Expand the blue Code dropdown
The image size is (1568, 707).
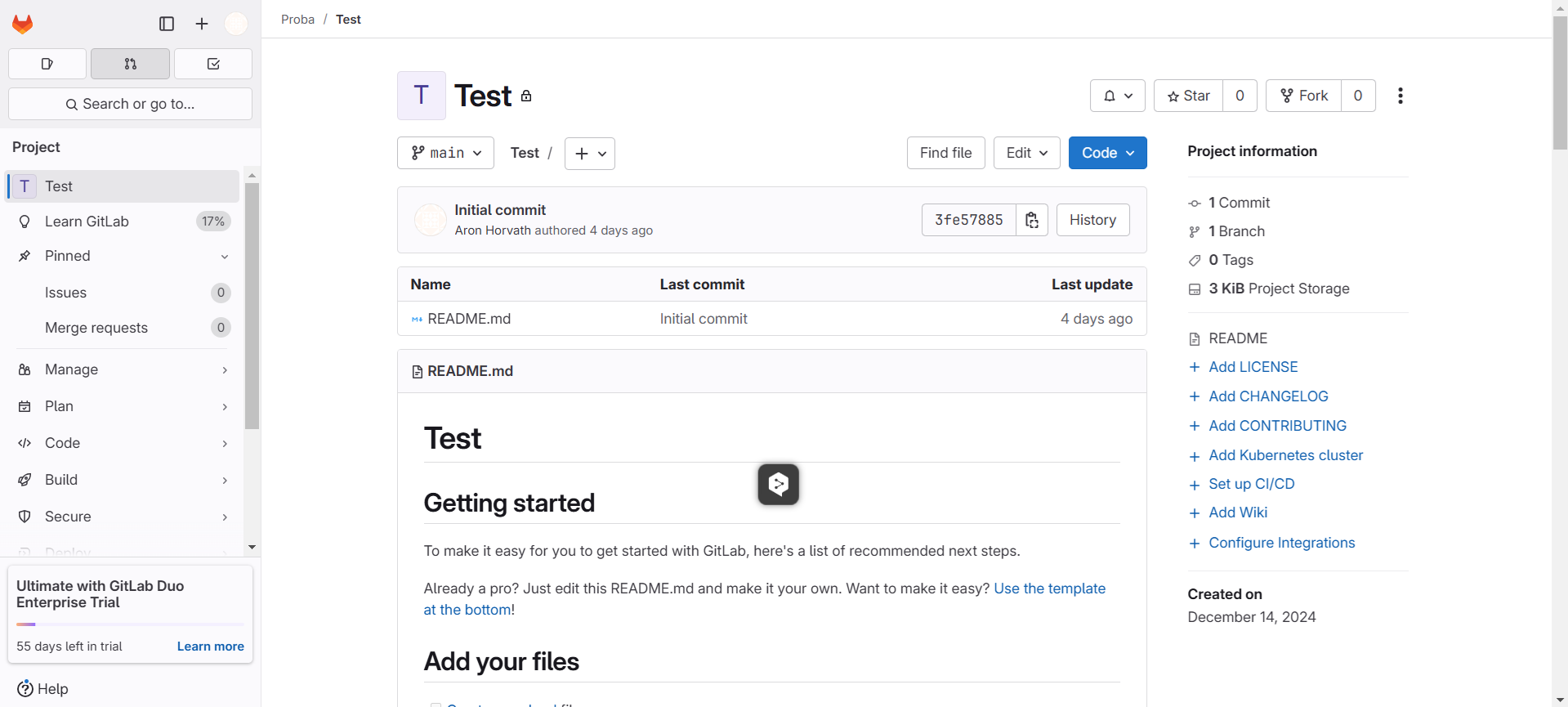coord(1107,153)
